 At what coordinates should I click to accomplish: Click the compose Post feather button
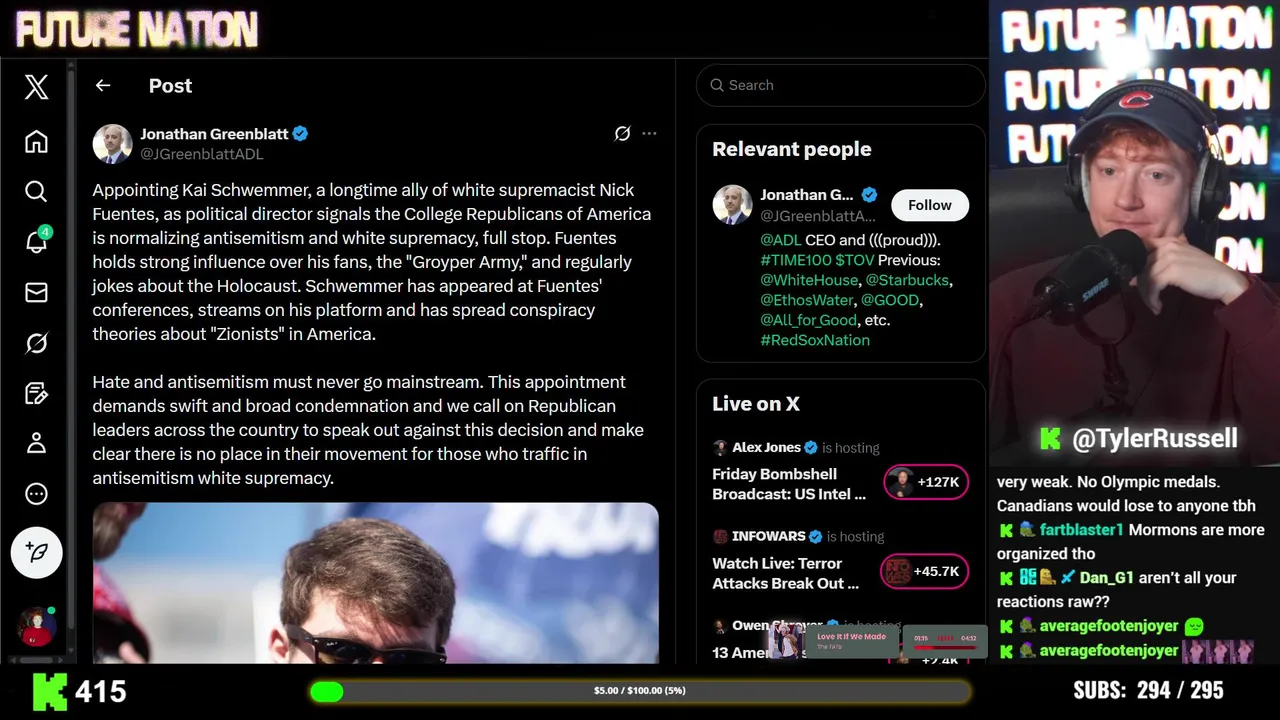point(37,552)
